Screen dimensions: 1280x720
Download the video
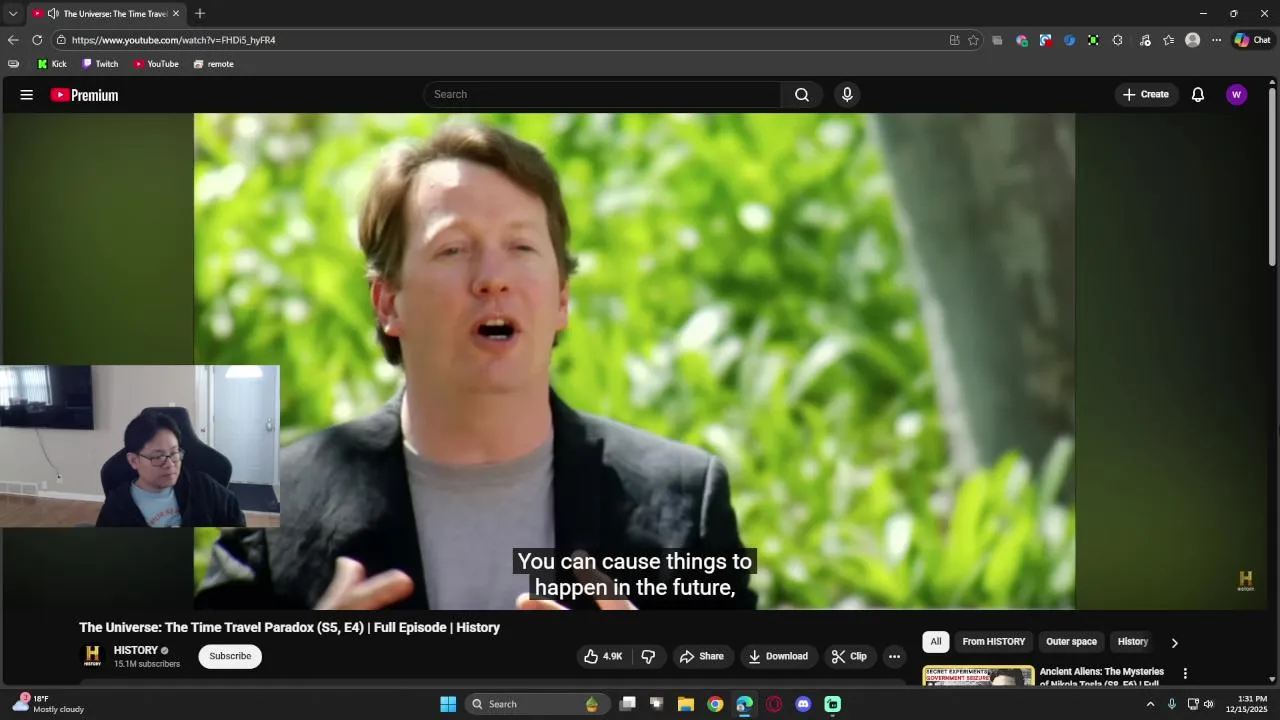tap(778, 656)
